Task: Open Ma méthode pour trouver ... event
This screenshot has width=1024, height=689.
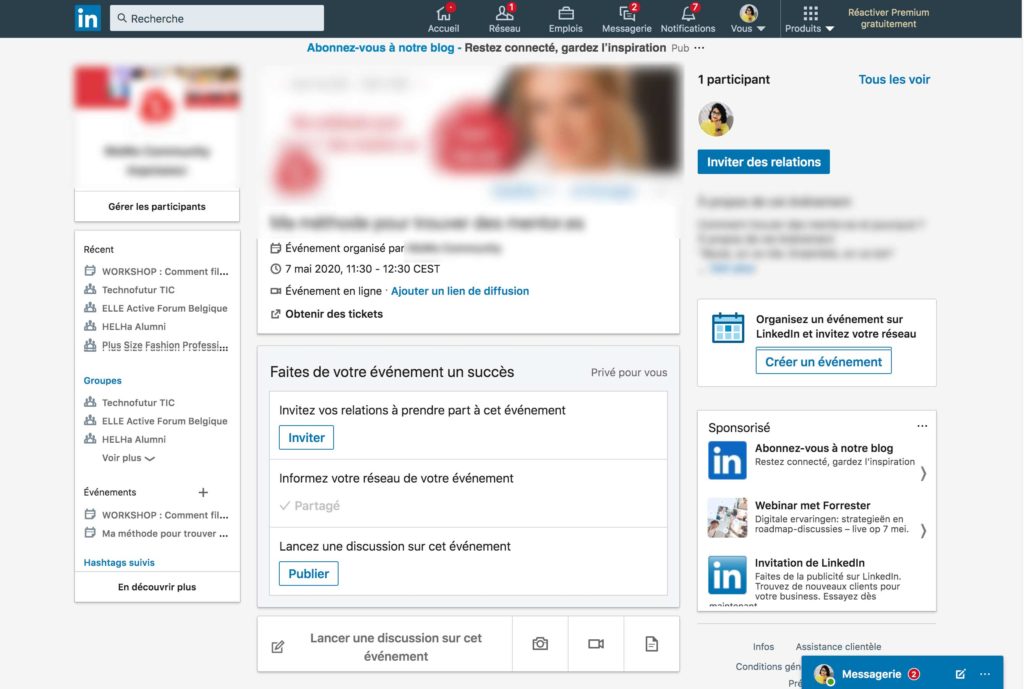Action: (157, 534)
